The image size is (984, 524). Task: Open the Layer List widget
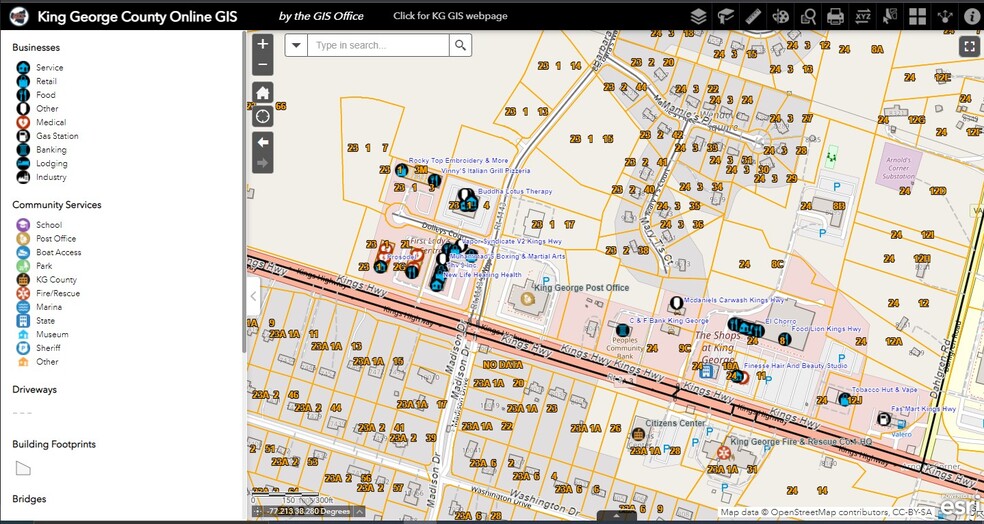[698, 16]
